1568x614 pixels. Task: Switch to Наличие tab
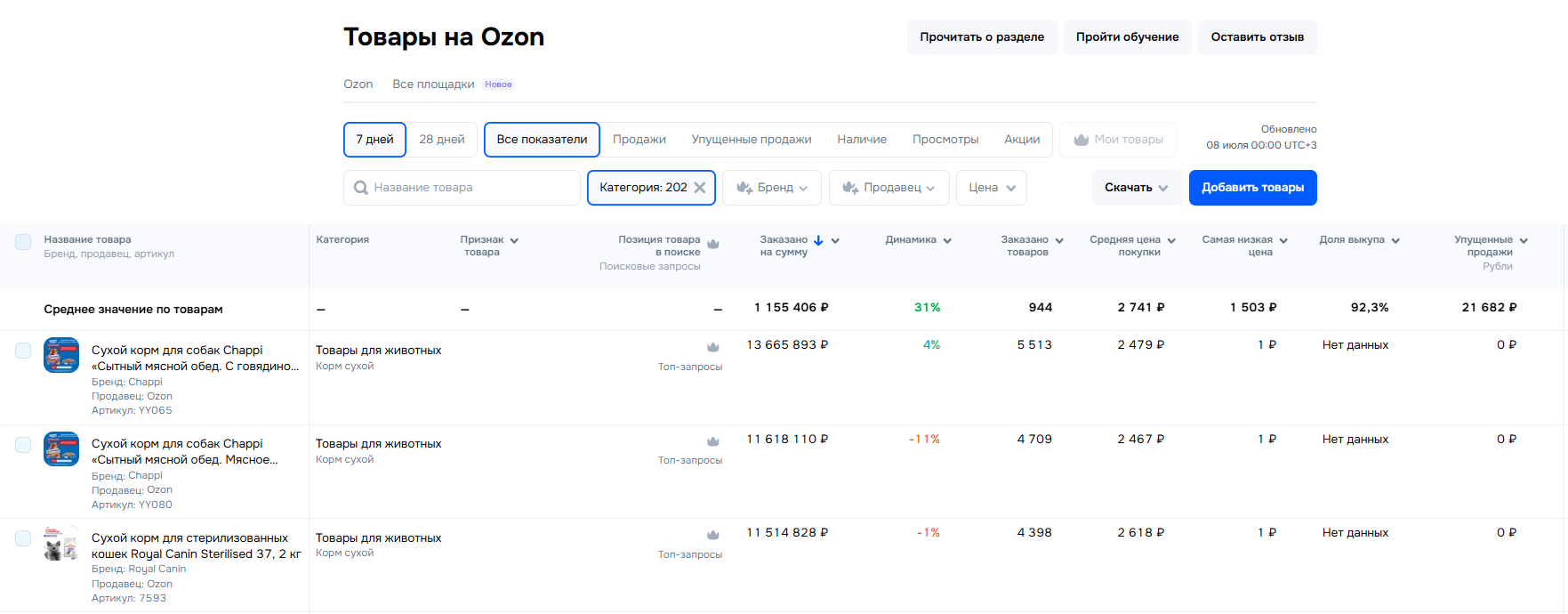point(862,140)
